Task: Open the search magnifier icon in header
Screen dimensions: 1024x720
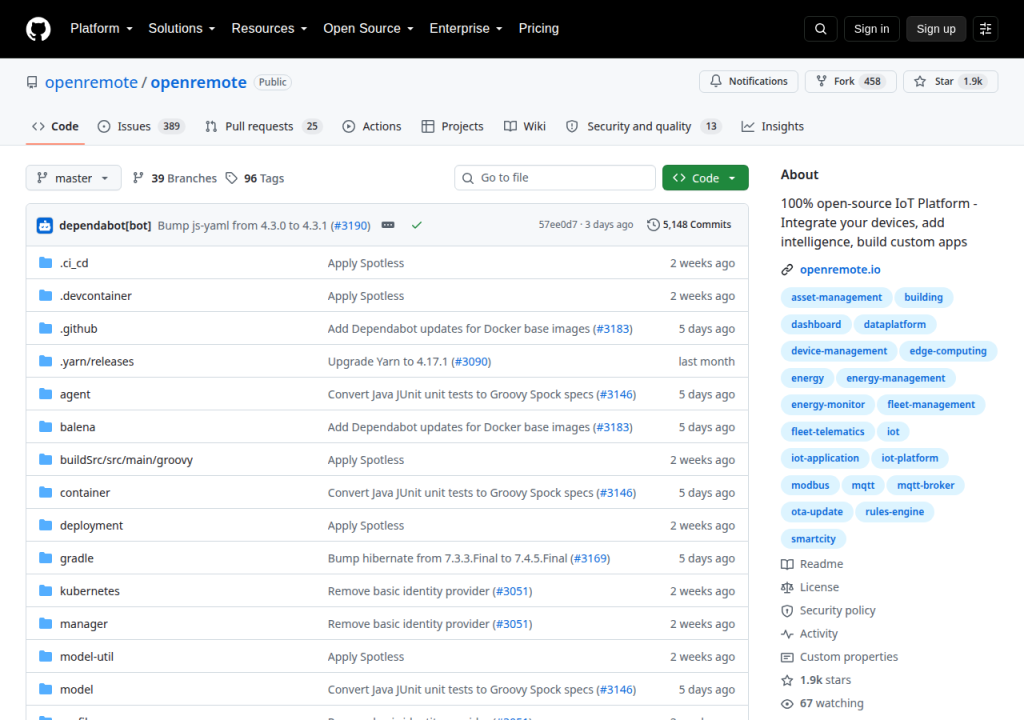Action: click(820, 29)
